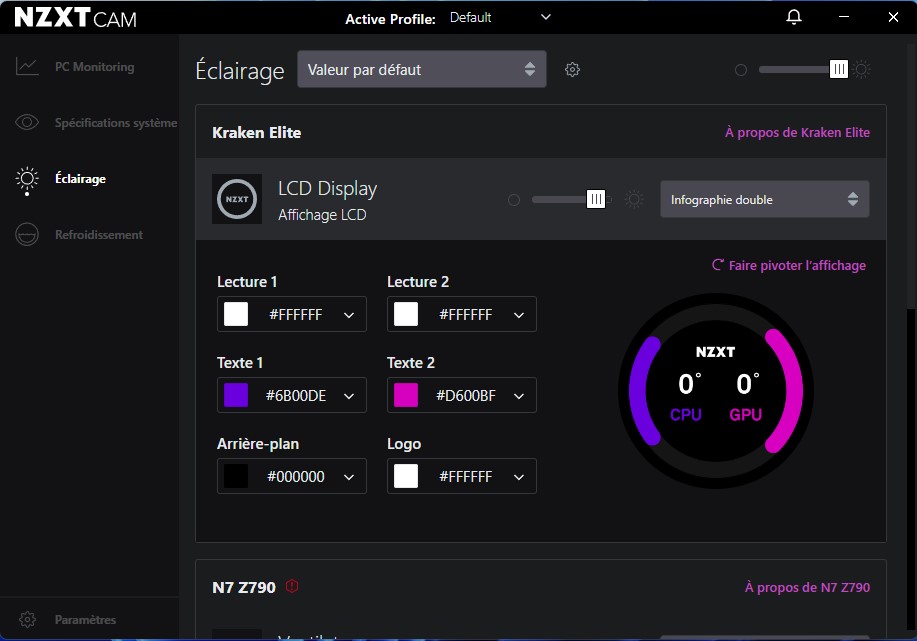Click the PC Monitoring chart icon
Image resolution: width=917 pixels, height=641 pixels.
[27, 67]
